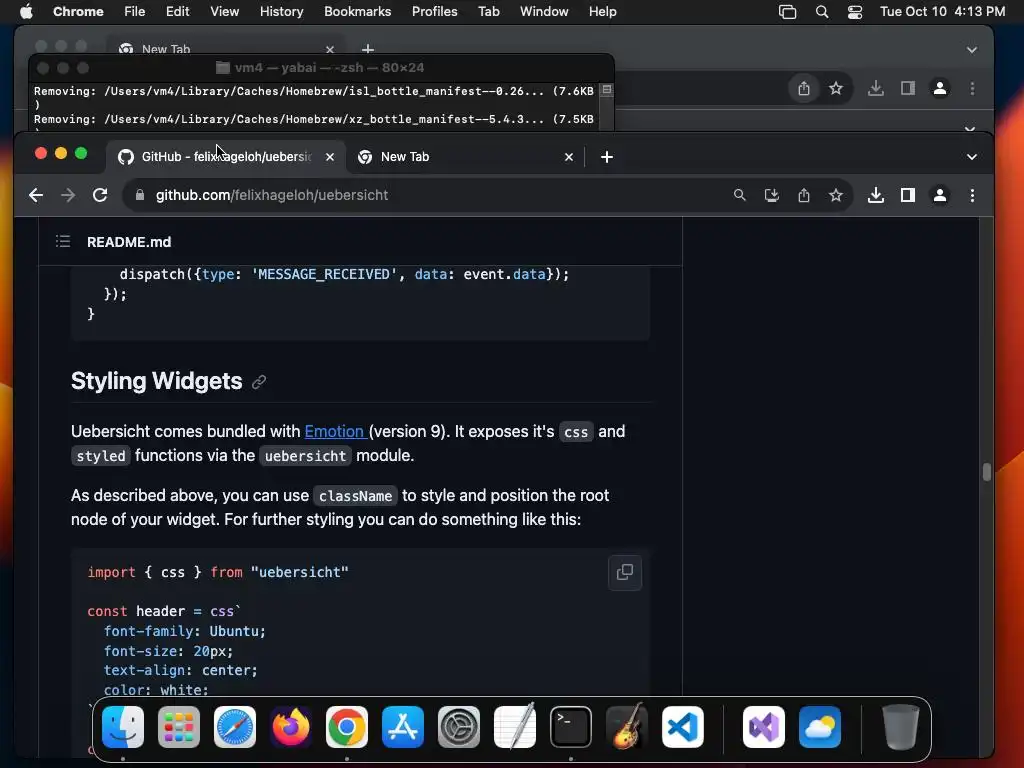Open the Emotion link
The width and height of the screenshot is (1024, 768).
pos(334,432)
